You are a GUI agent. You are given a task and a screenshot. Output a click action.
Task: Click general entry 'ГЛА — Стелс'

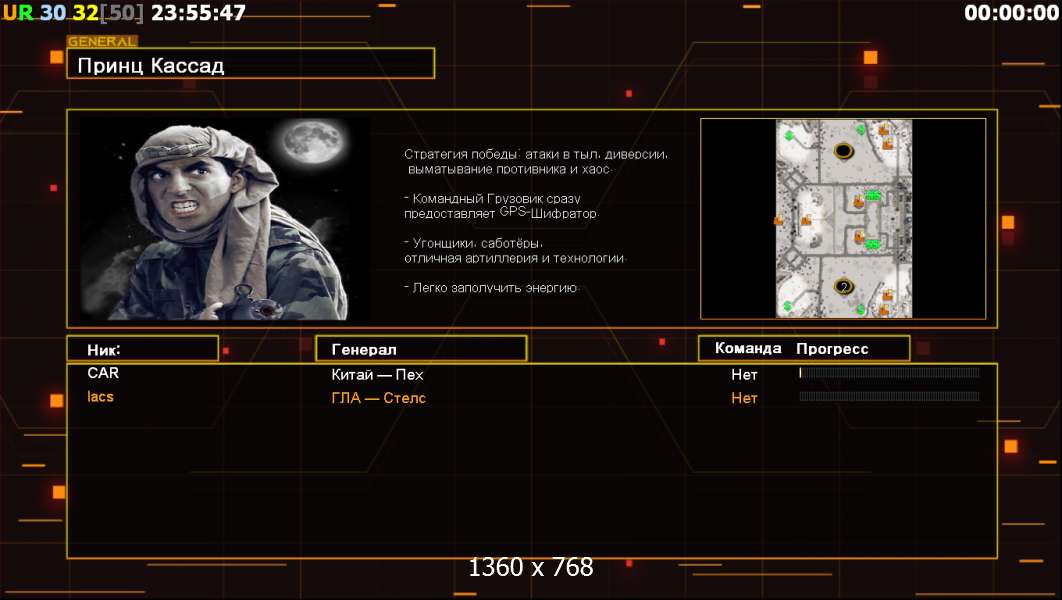tap(379, 398)
